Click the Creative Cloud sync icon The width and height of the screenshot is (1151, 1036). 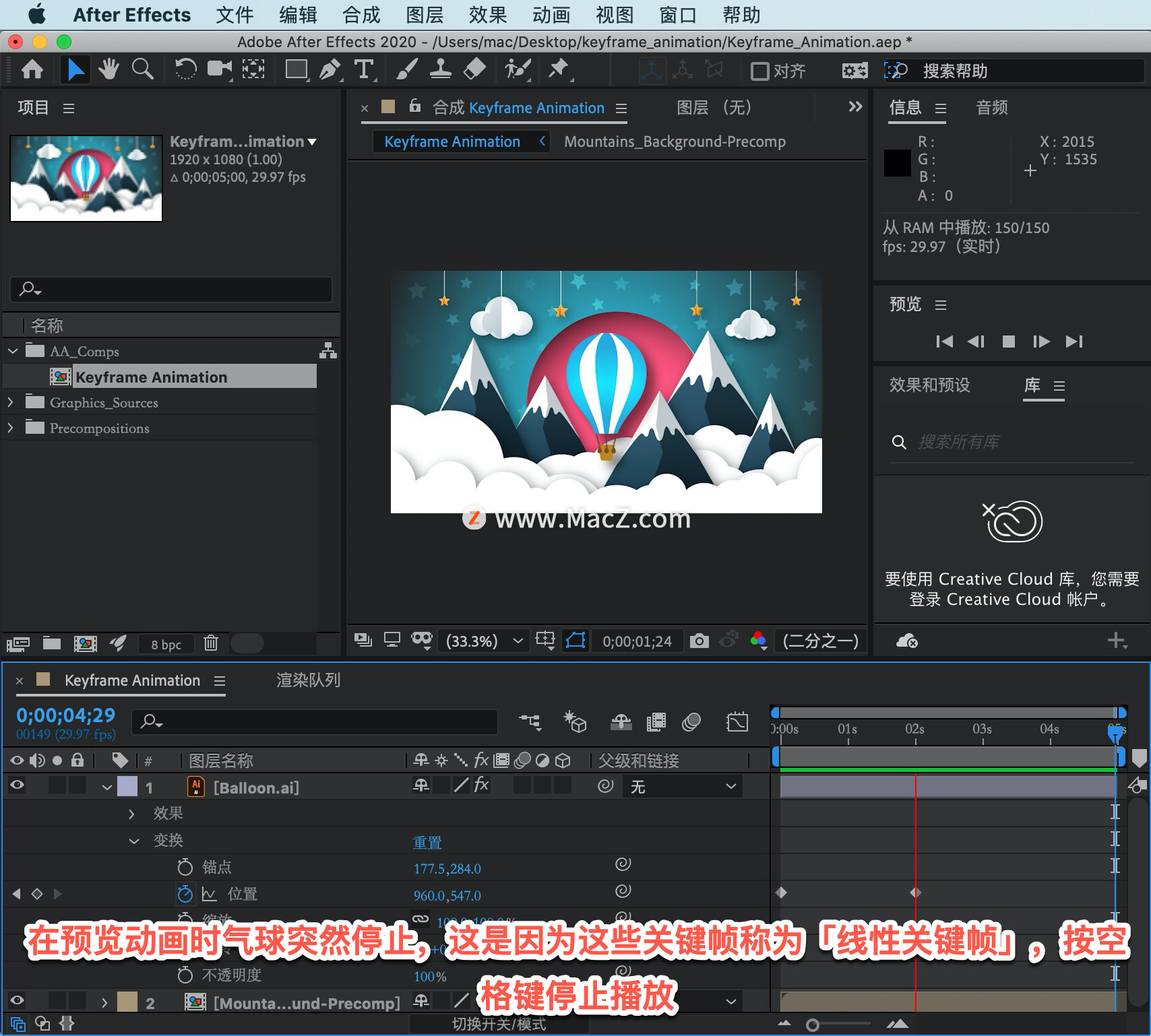(907, 641)
